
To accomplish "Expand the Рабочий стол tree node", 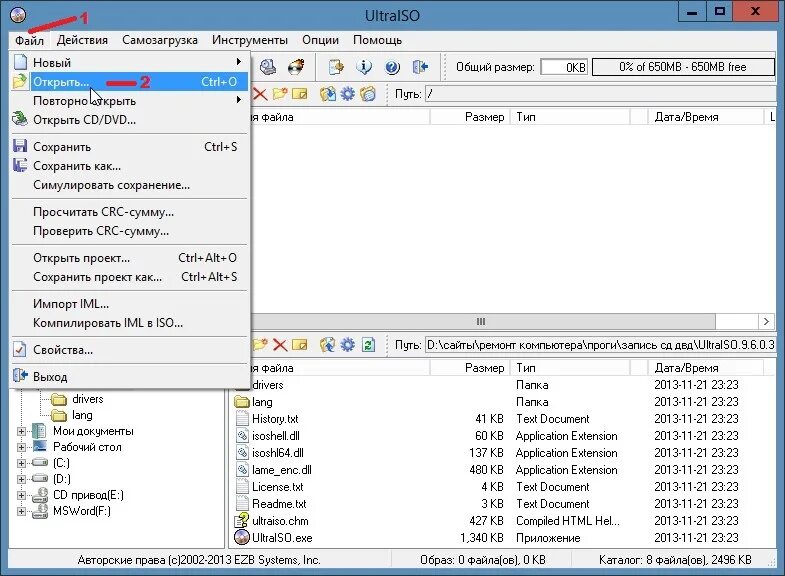I will pyautogui.click(x=22, y=447).
